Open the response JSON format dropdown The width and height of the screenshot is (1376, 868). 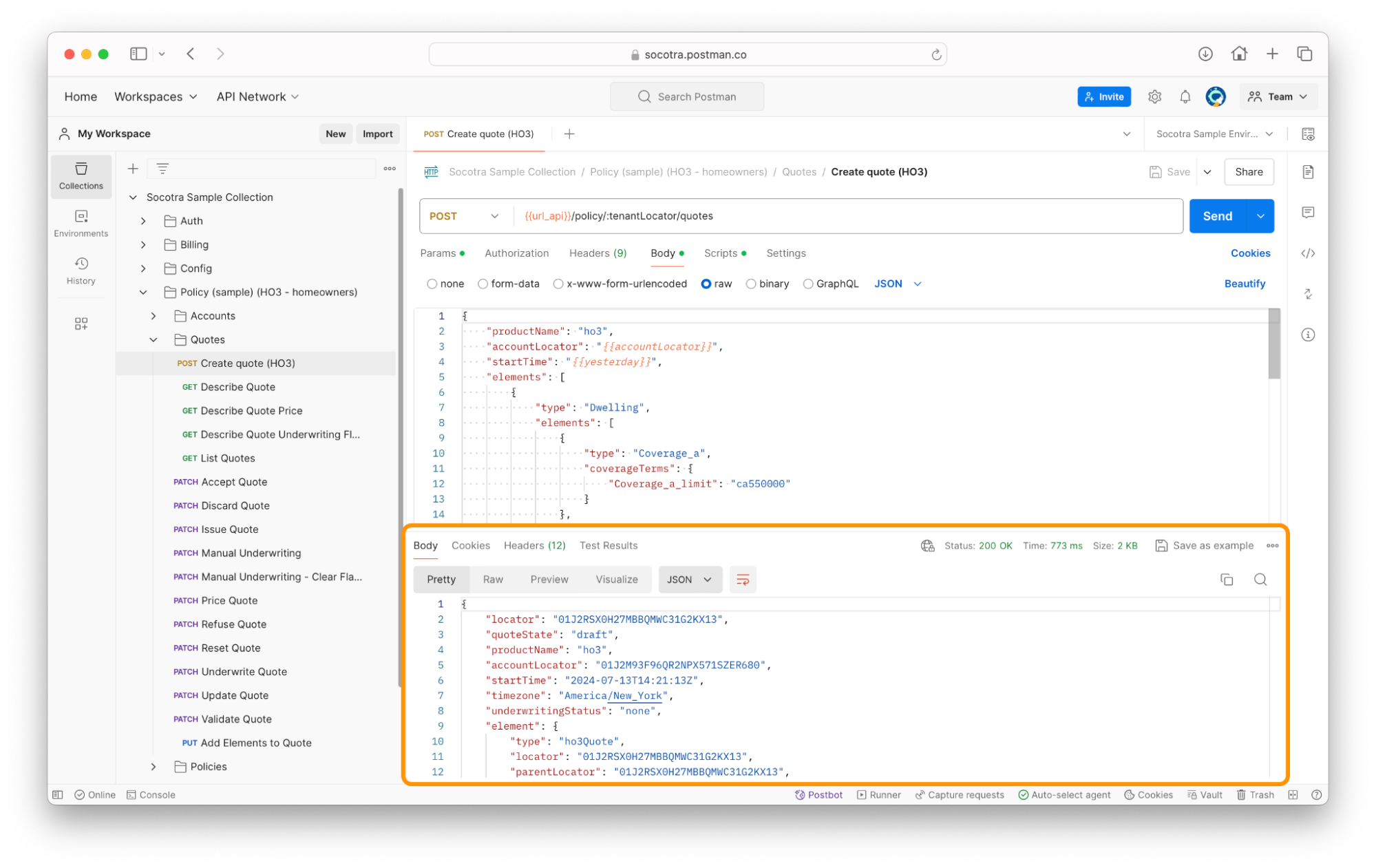[x=689, y=580]
